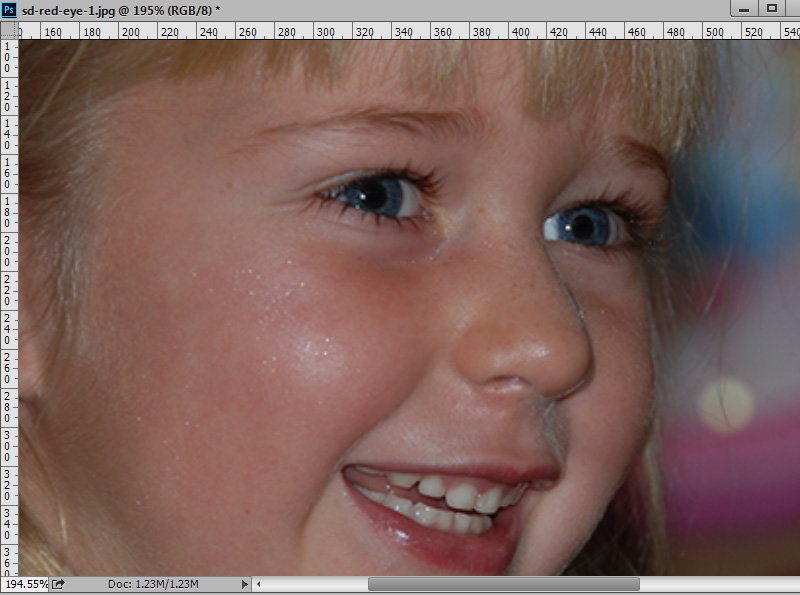Click the share/export icon in status bar

coord(58,584)
